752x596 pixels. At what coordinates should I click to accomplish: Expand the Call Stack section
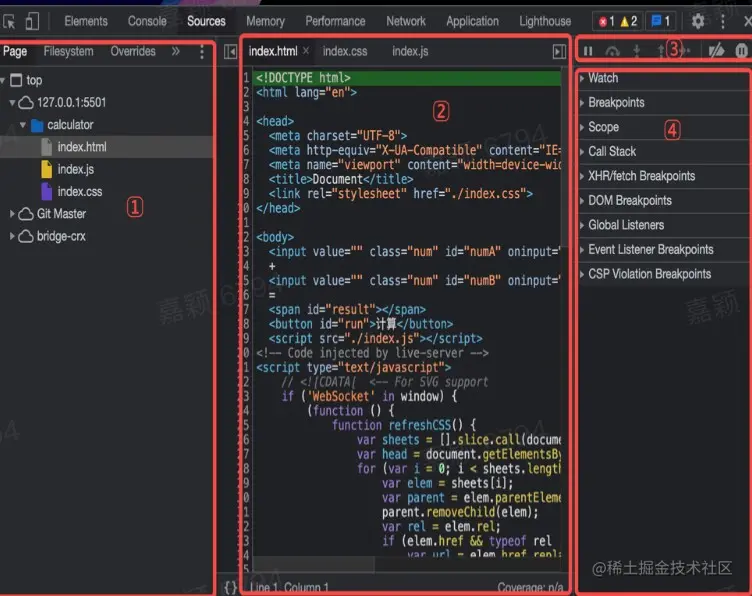pos(664,152)
